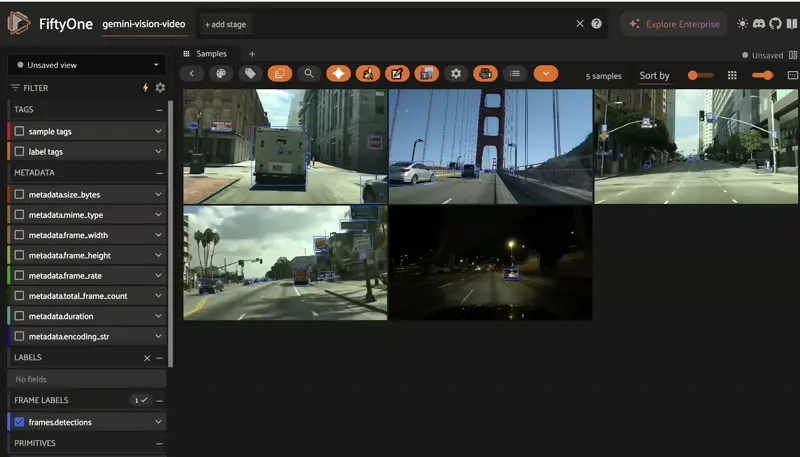Open the Unsaved view dropdown
The width and height of the screenshot is (800, 457).
point(87,65)
